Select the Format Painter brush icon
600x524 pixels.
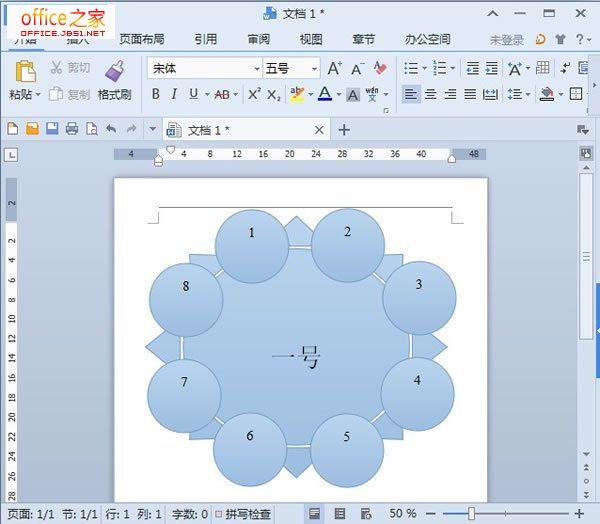(114, 71)
